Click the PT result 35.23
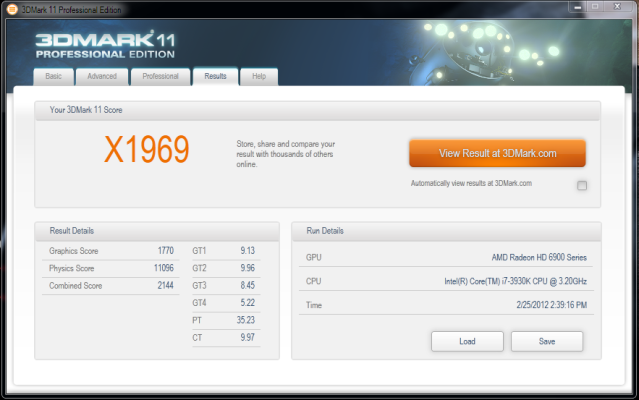 [x=246, y=320]
